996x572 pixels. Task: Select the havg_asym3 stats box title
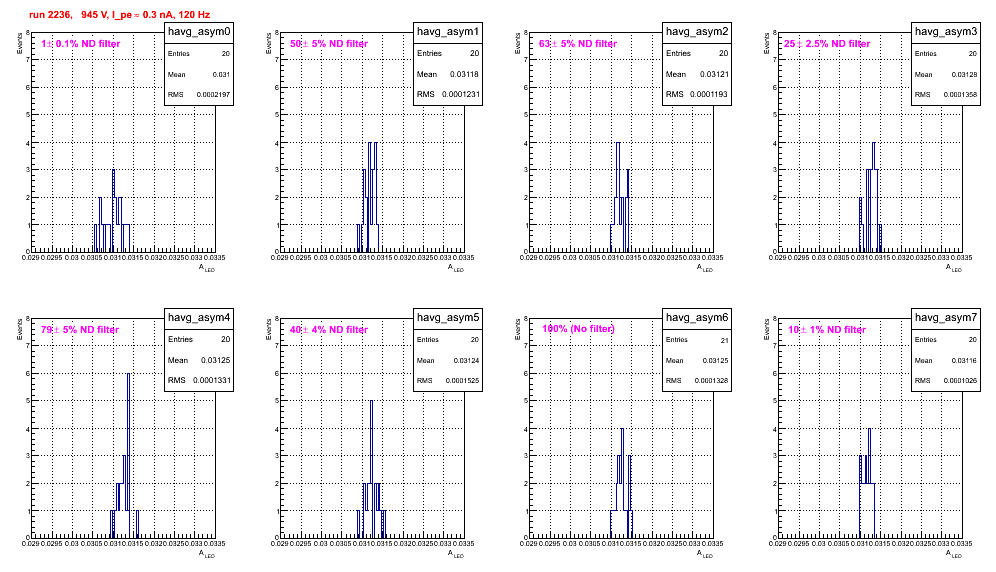(x=946, y=31)
